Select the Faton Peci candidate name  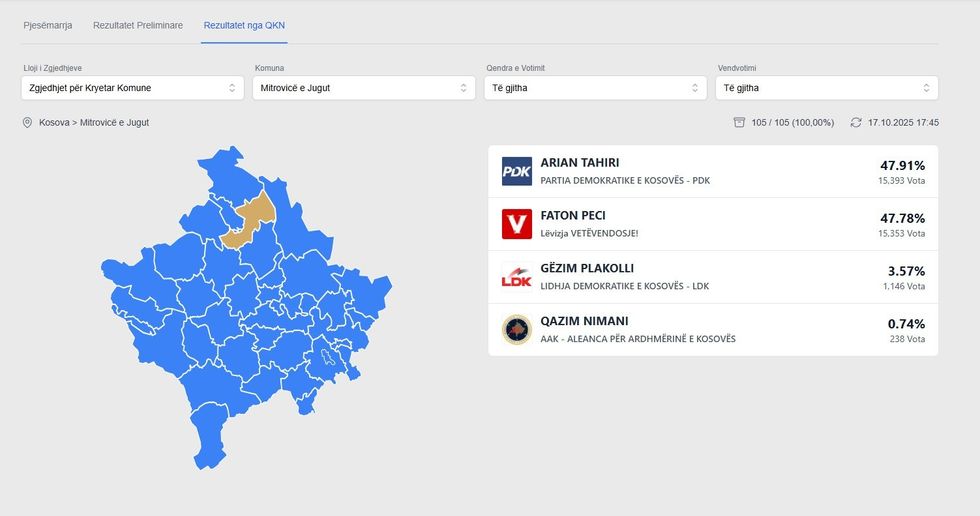pyautogui.click(x=573, y=215)
